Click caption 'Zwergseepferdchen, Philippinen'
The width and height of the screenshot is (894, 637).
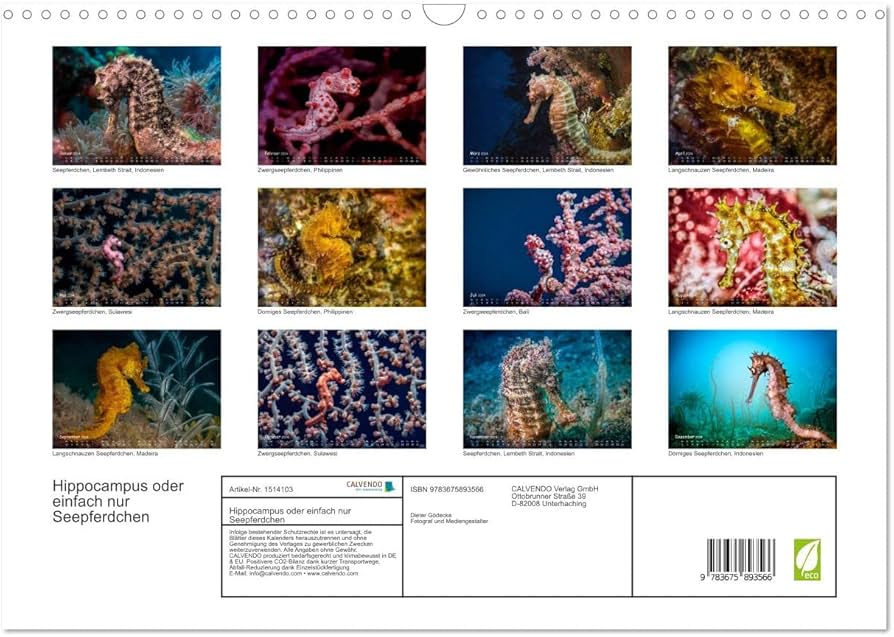pyautogui.click(x=300, y=170)
